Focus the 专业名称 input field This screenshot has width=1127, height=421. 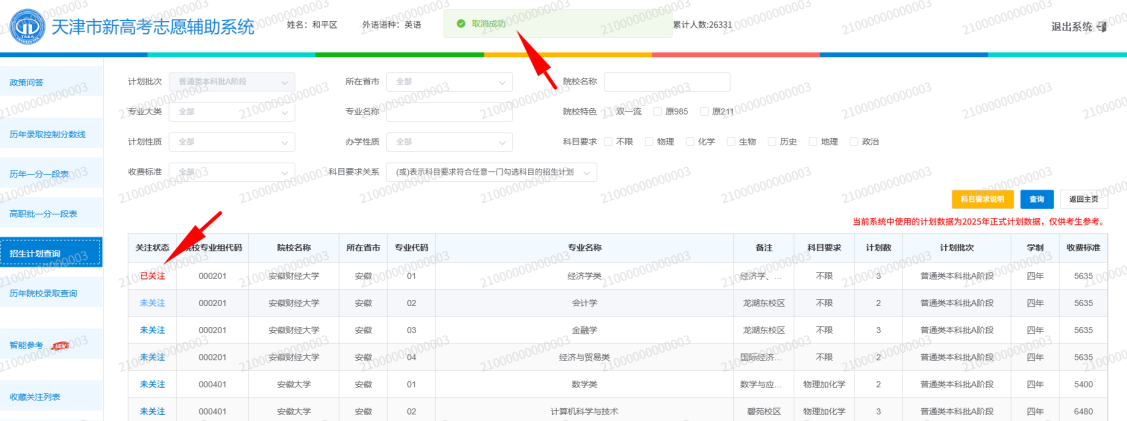click(x=449, y=112)
